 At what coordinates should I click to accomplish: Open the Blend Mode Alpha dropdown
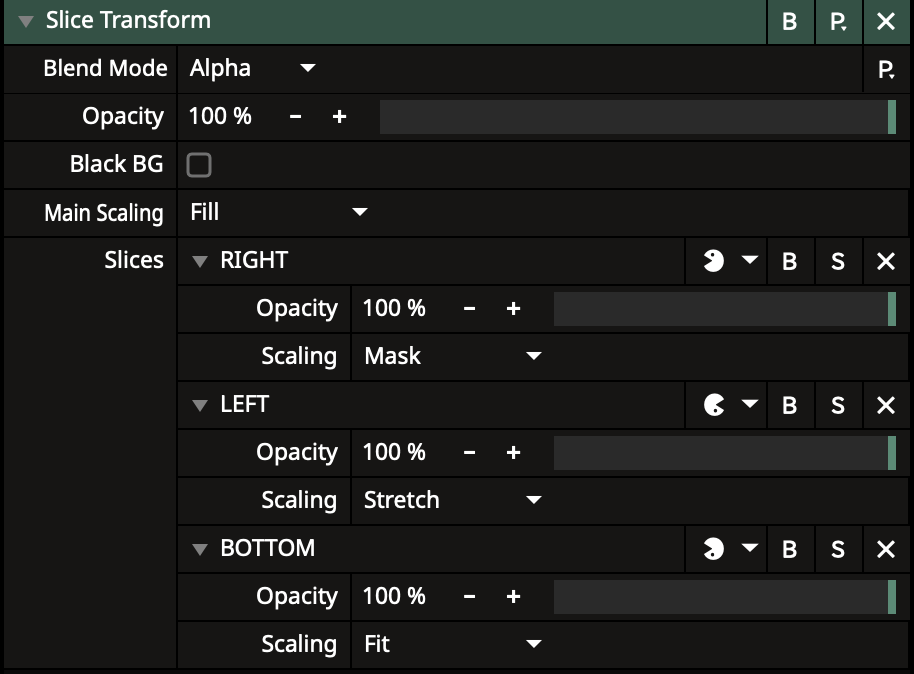(252, 69)
